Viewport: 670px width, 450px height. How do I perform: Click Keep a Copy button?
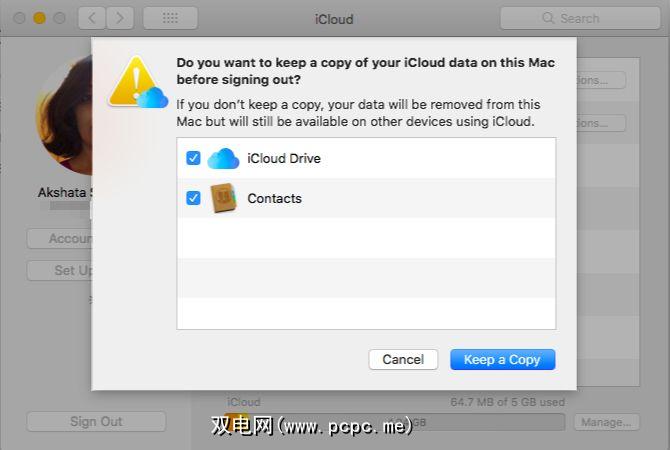coord(502,359)
